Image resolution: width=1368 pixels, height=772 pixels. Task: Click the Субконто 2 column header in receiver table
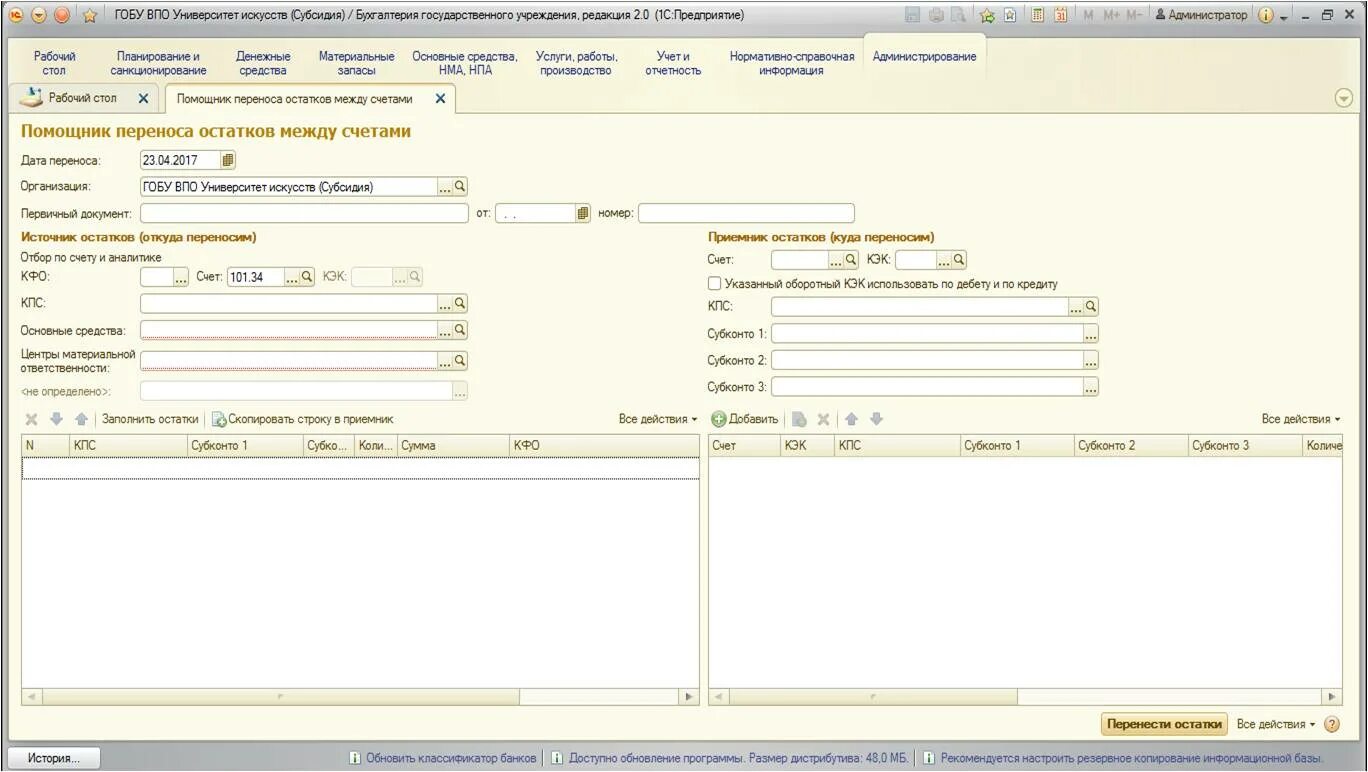click(x=1130, y=446)
